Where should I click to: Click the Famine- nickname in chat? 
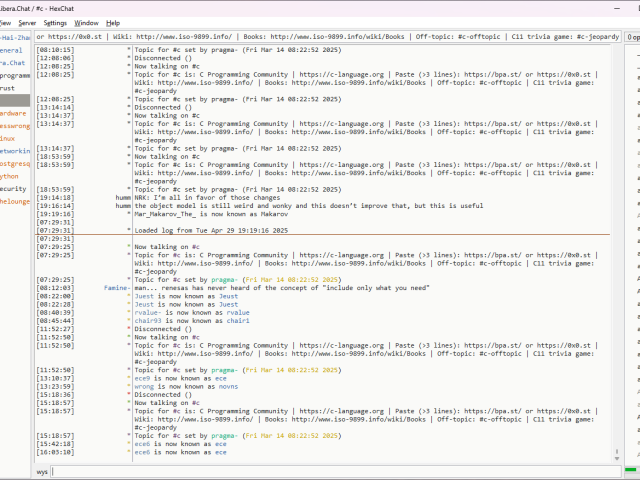(116, 287)
